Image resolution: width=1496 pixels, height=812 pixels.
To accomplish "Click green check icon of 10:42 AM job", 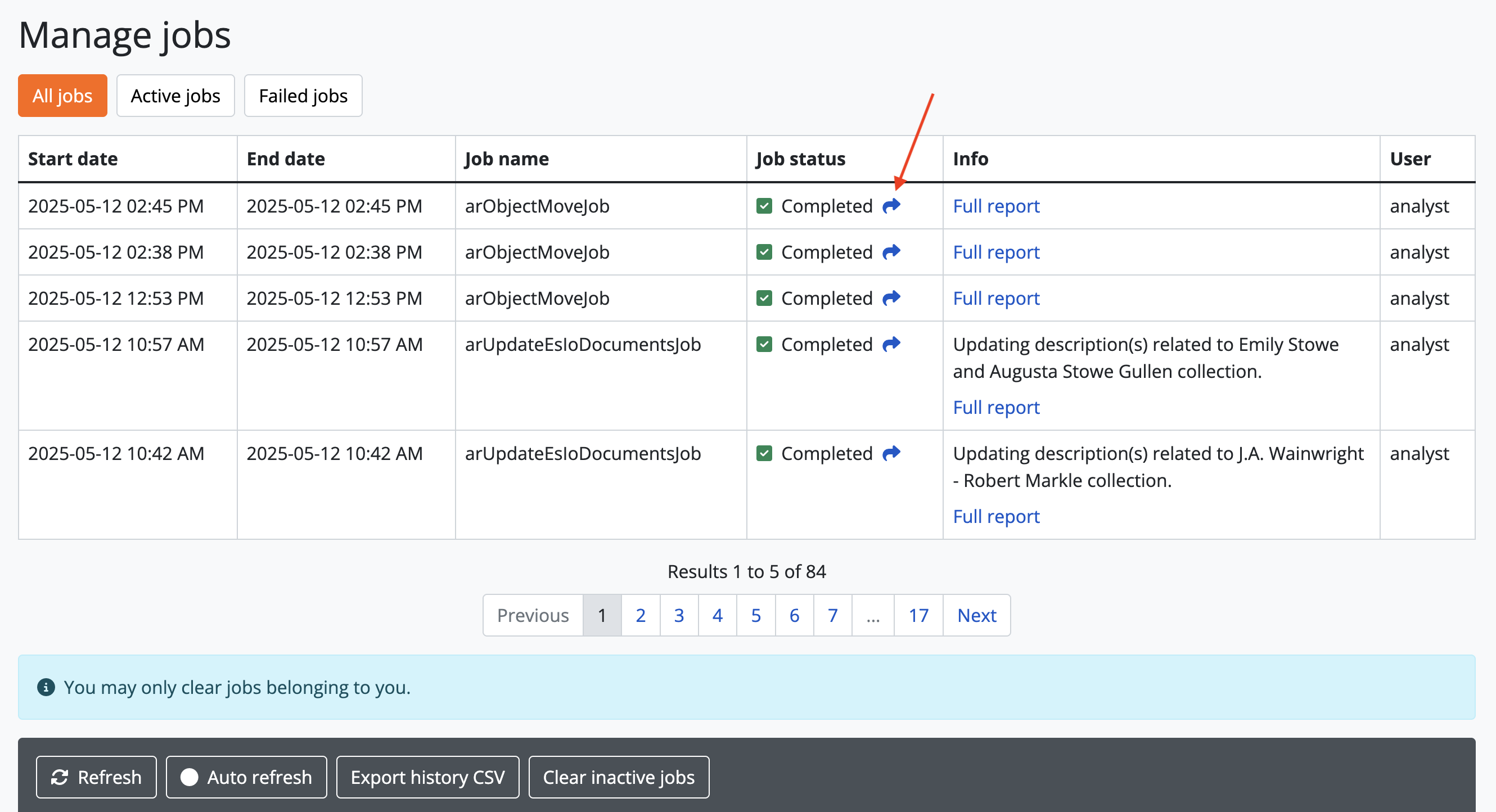I will click(764, 454).
